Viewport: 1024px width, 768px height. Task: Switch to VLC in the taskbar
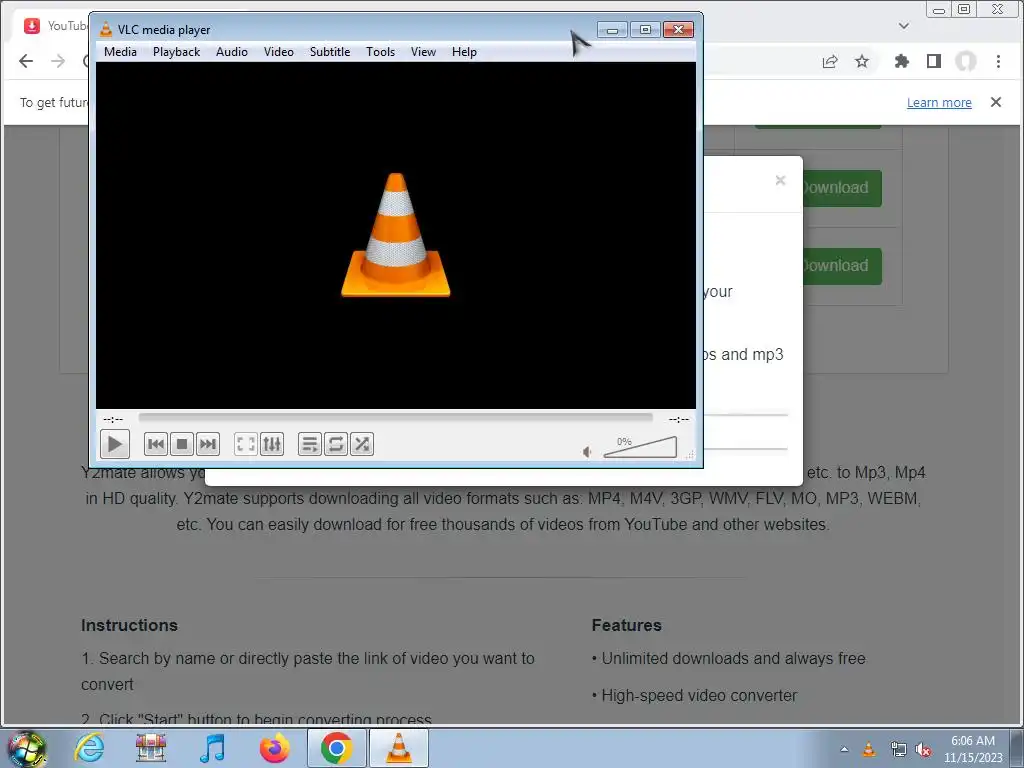[x=399, y=748]
